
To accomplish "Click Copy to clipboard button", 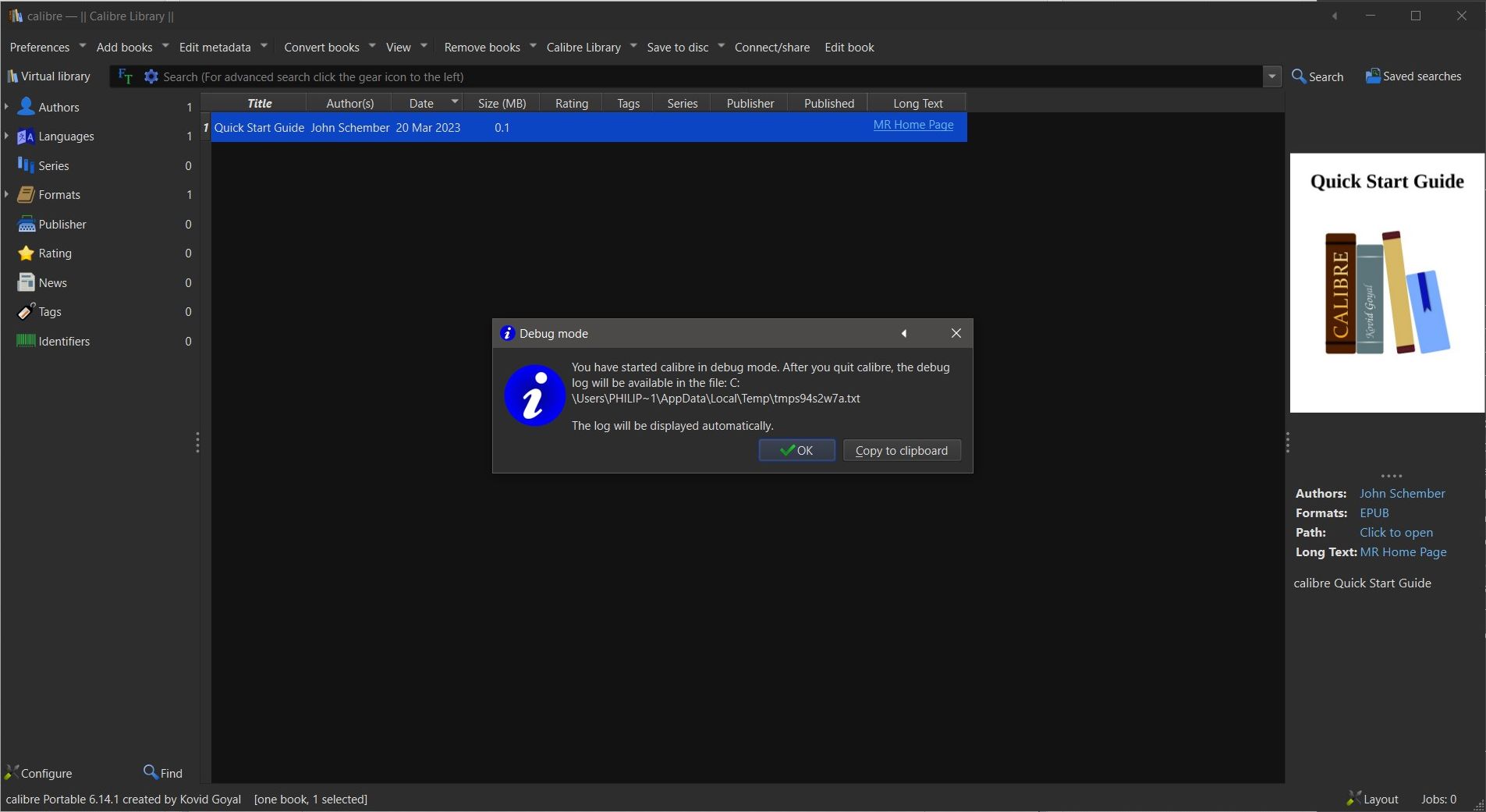I will pyautogui.click(x=902, y=450).
